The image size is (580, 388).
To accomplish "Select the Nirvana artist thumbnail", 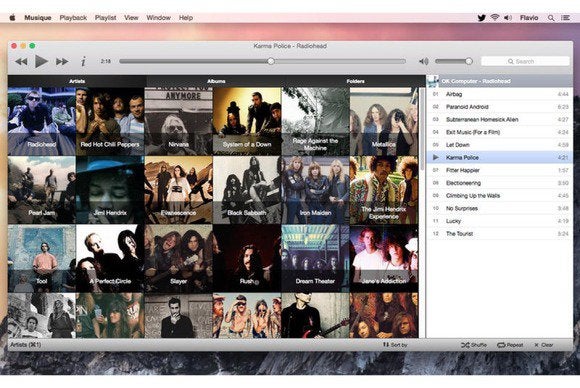I will tap(179, 121).
